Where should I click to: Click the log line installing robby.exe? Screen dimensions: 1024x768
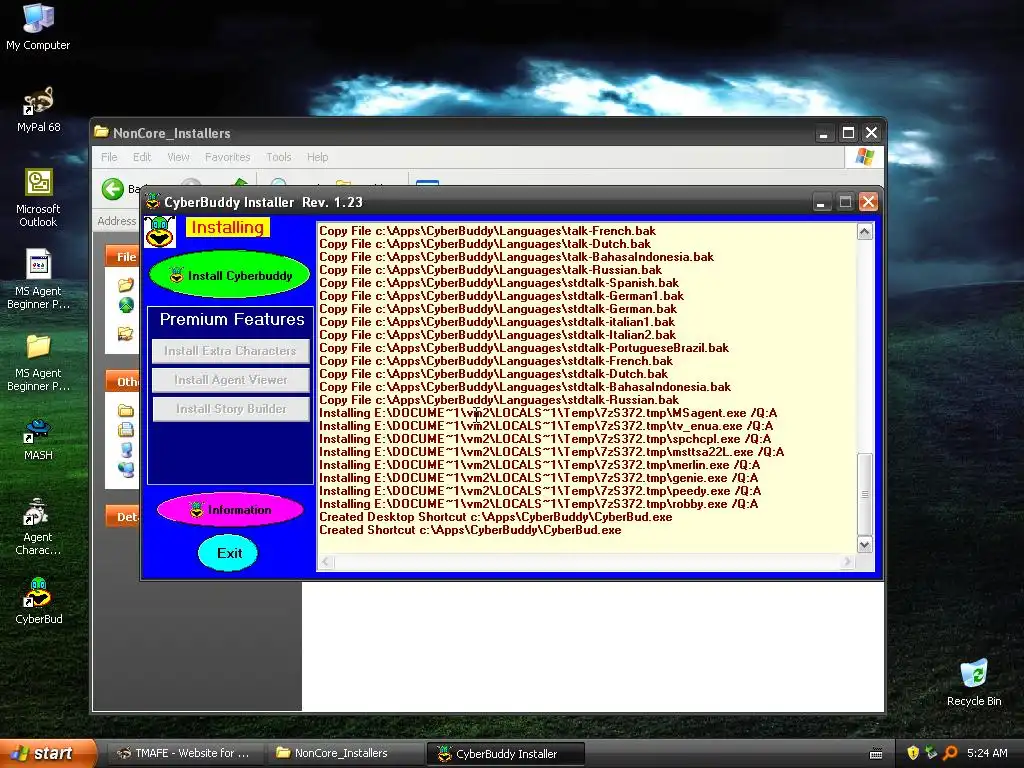pos(539,504)
